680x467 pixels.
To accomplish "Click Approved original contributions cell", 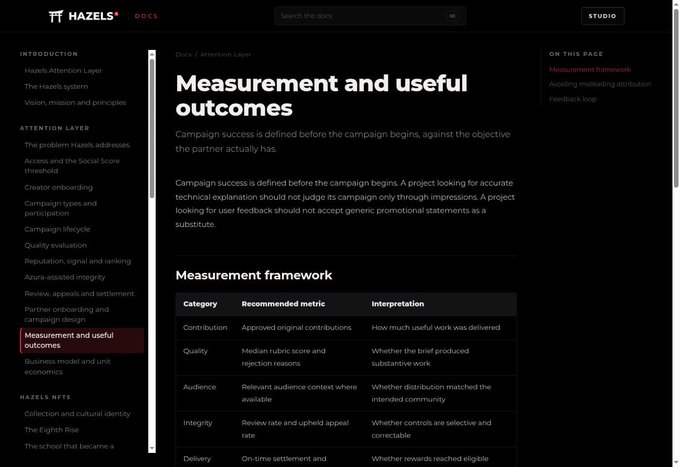I will [297, 327].
